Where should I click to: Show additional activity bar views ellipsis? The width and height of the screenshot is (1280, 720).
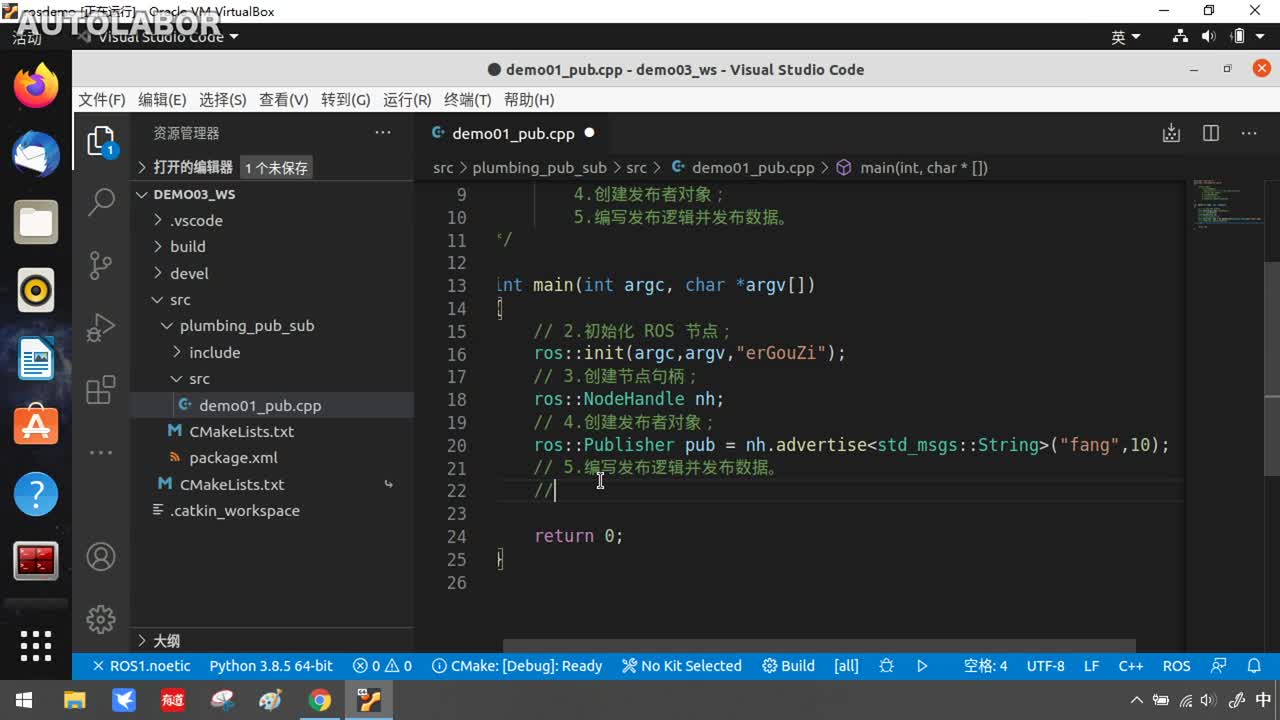(101, 452)
